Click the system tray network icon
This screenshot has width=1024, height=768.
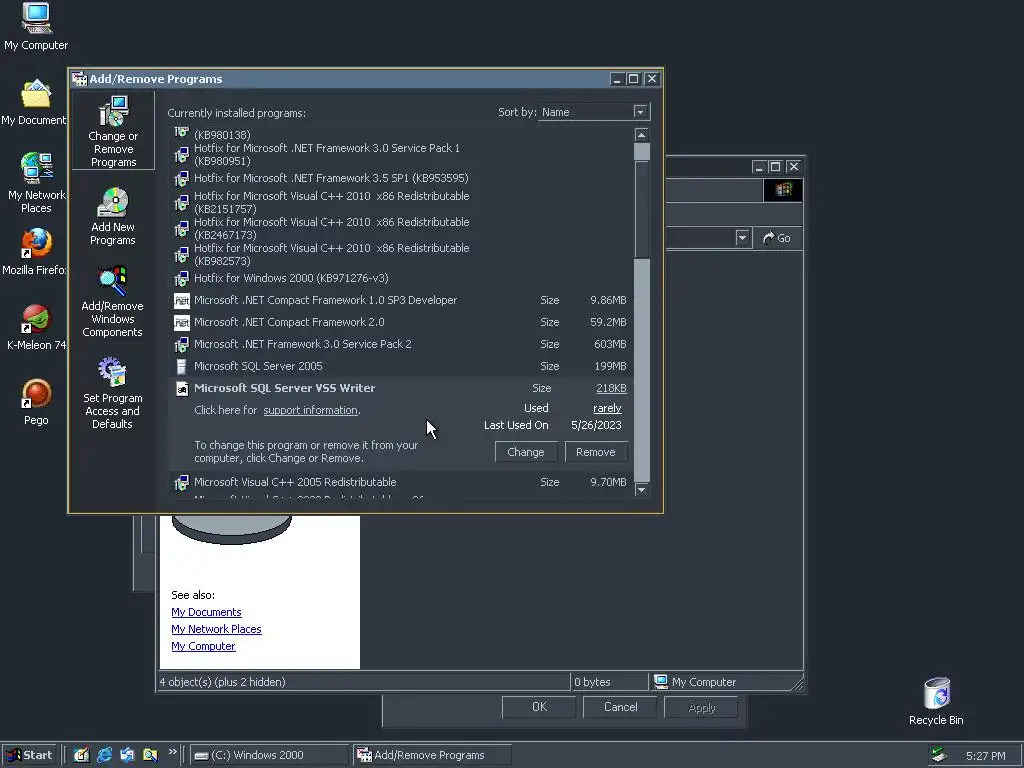939,755
